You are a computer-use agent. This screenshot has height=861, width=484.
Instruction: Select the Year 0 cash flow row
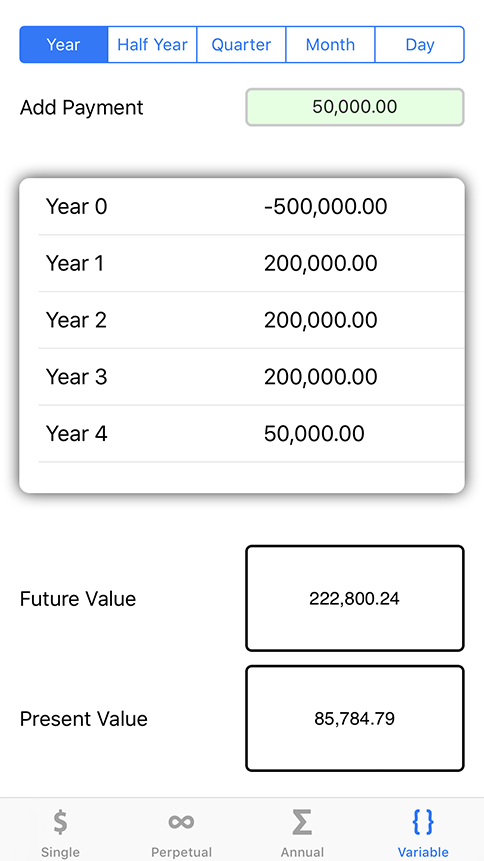pos(252,207)
